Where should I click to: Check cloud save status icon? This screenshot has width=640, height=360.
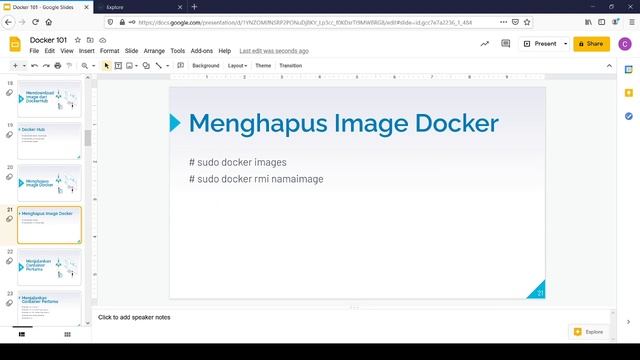(103, 40)
